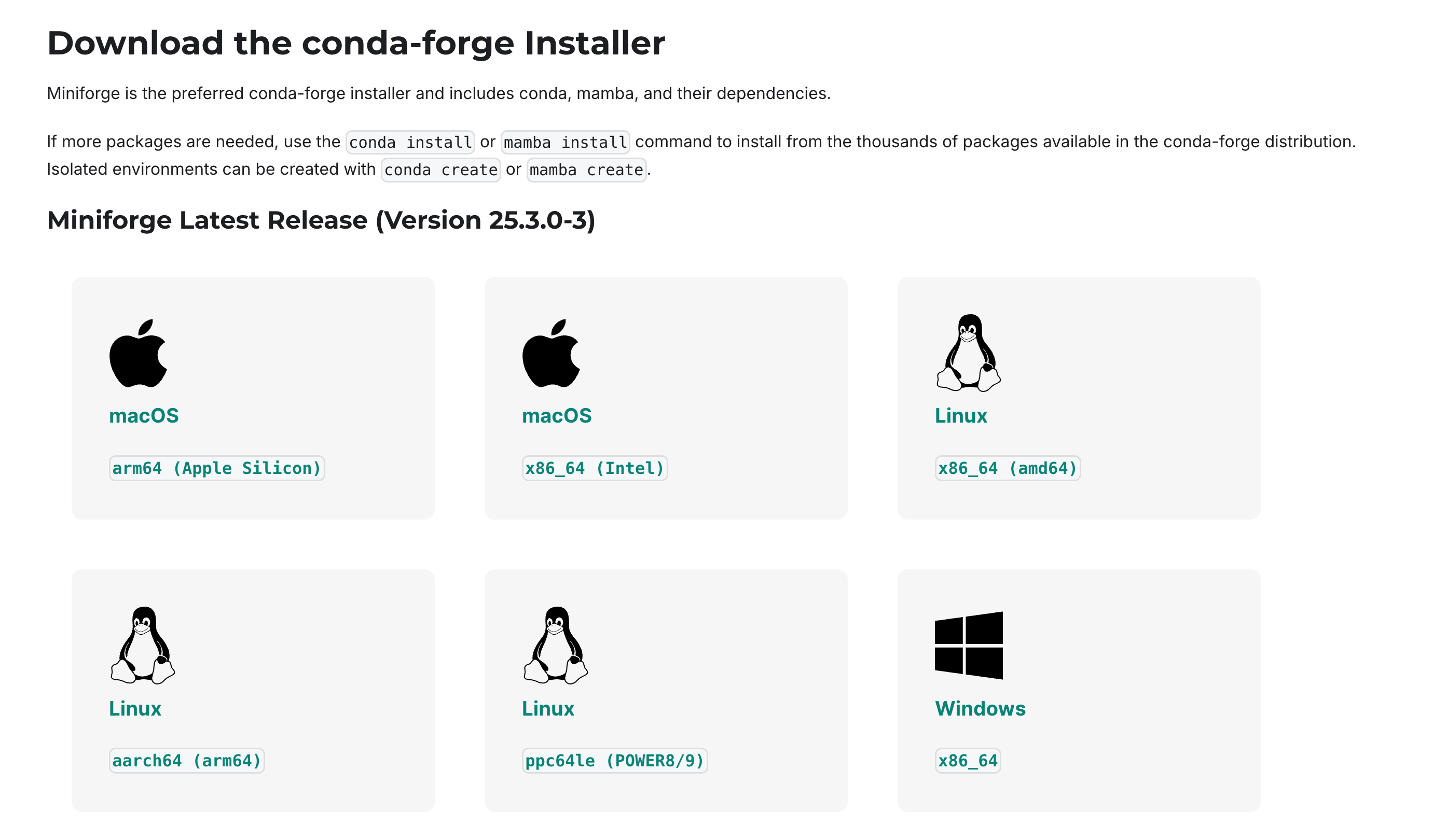Open the Linux heading above aarch64 (arm64)
This screenshot has height=840, width=1433.
(135, 708)
